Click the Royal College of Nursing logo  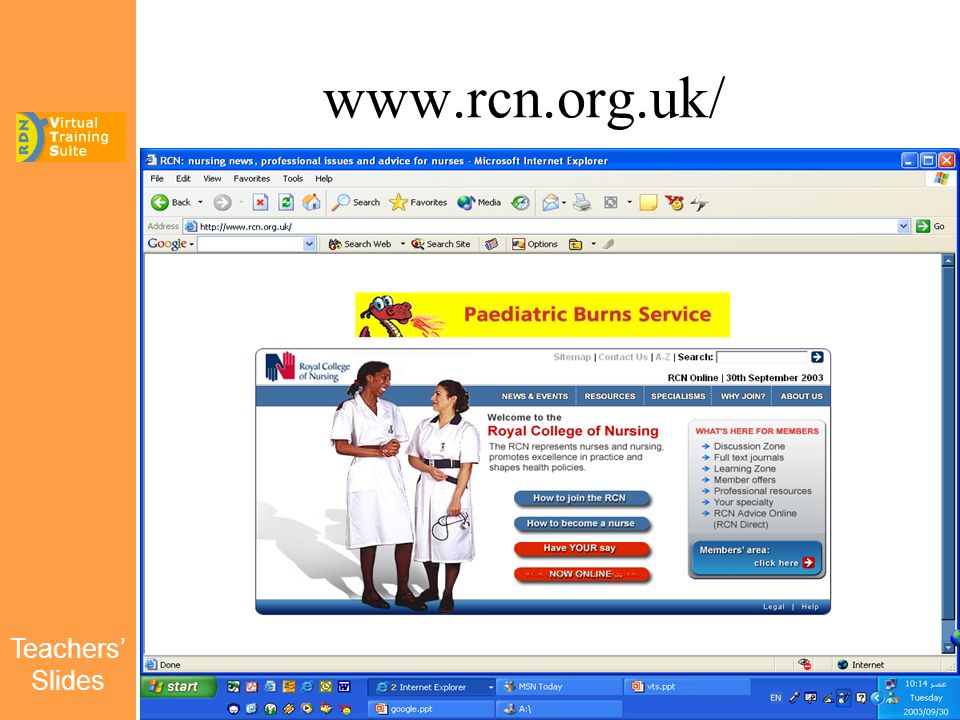pos(307,367)
